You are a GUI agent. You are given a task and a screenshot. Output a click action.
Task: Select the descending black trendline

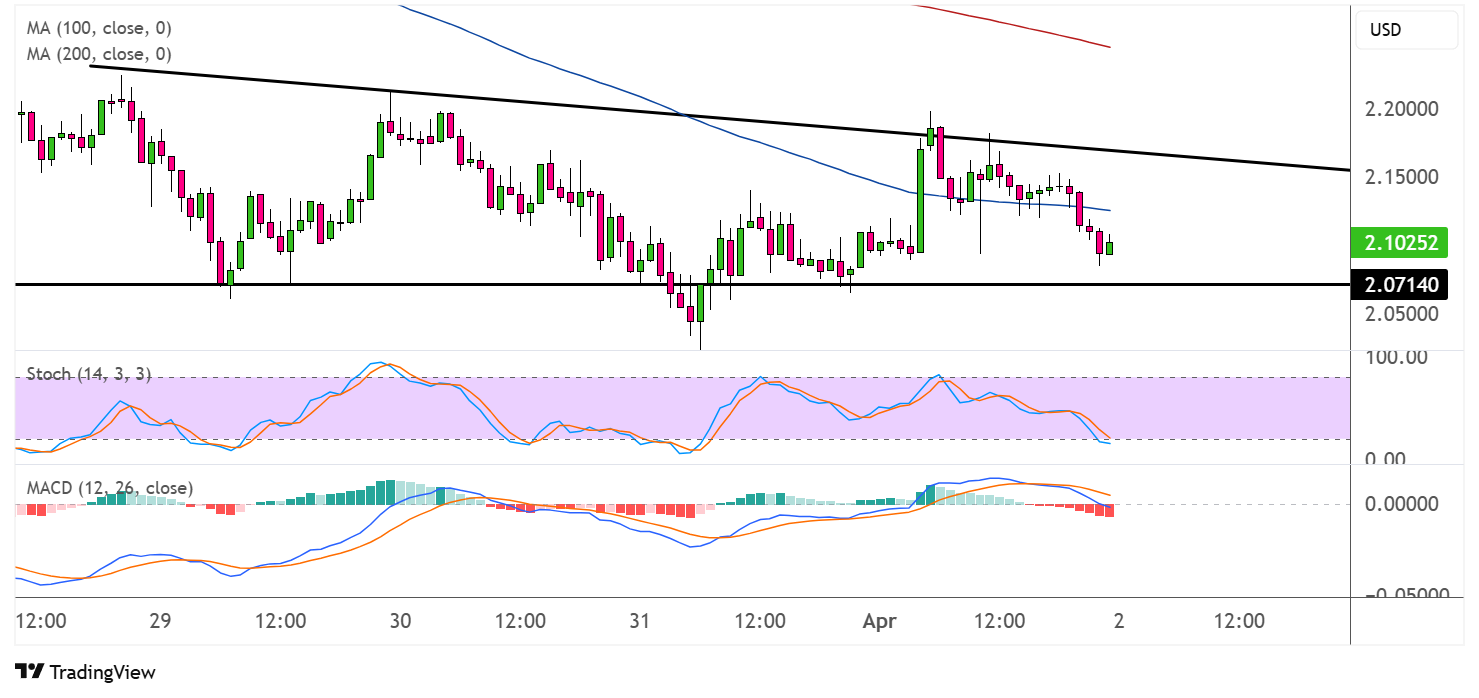[x=720, y=119]
